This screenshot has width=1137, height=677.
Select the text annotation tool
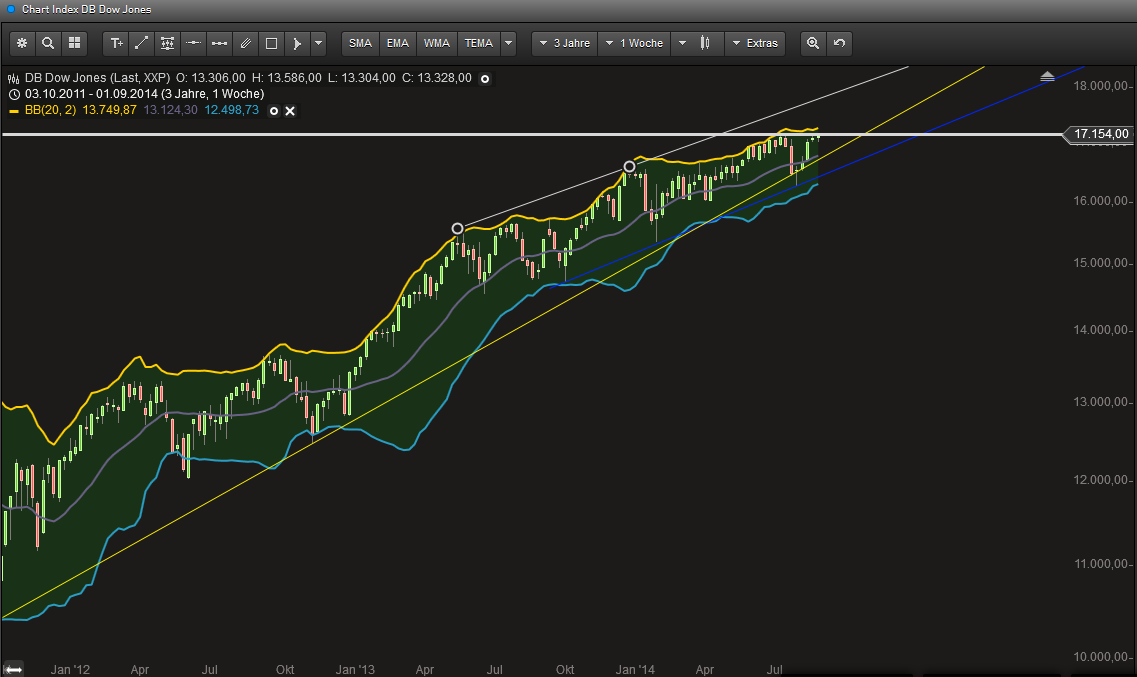tap(116, 43)
